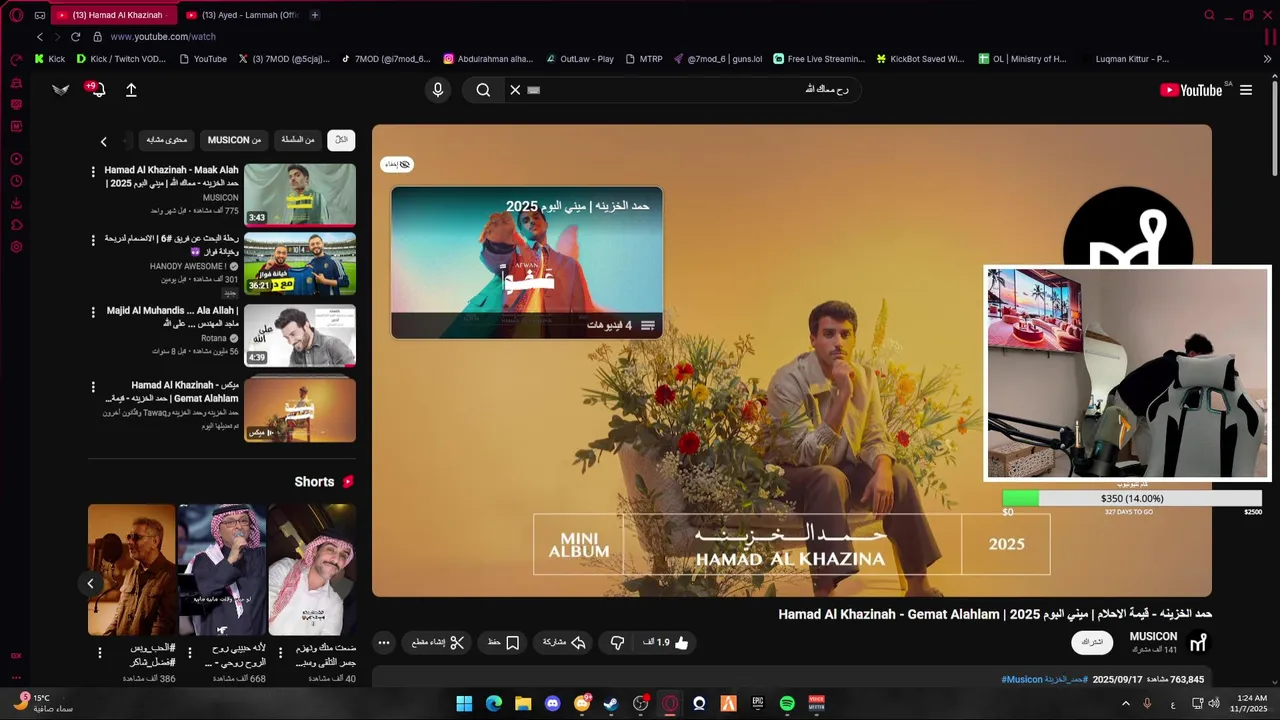Viewport: 1280px width, 720px height.
Task: Open the YouTube account avatar menu
Action: (61, 90)
